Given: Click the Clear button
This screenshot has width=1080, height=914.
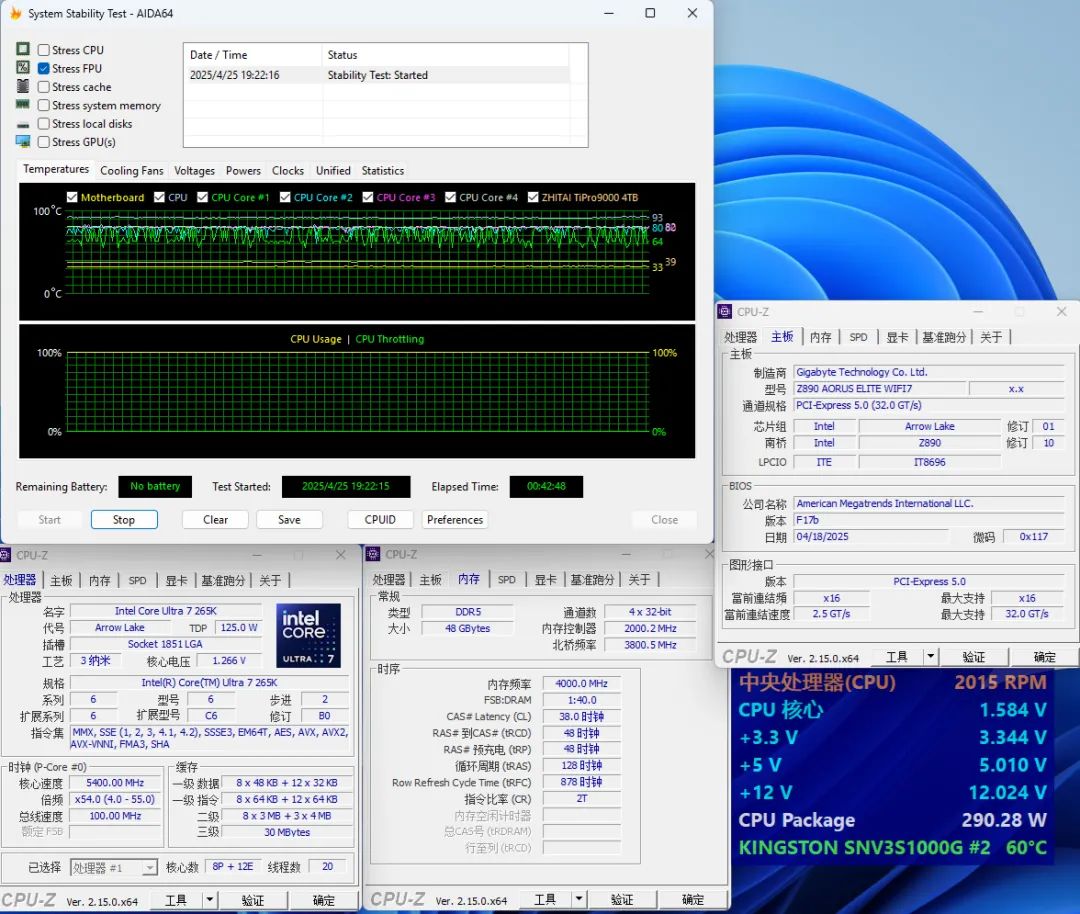Looking at the screenshot, I should (216, 519).
